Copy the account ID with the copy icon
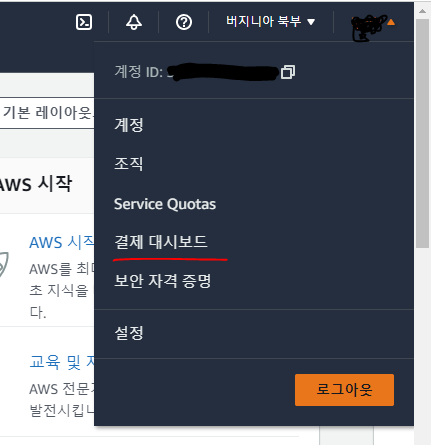The image size is (431, 445). click(288, 72)
